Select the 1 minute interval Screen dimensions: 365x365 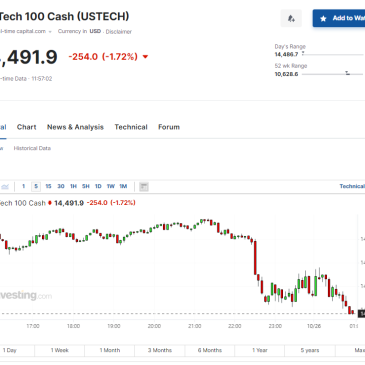click(23, 186)
